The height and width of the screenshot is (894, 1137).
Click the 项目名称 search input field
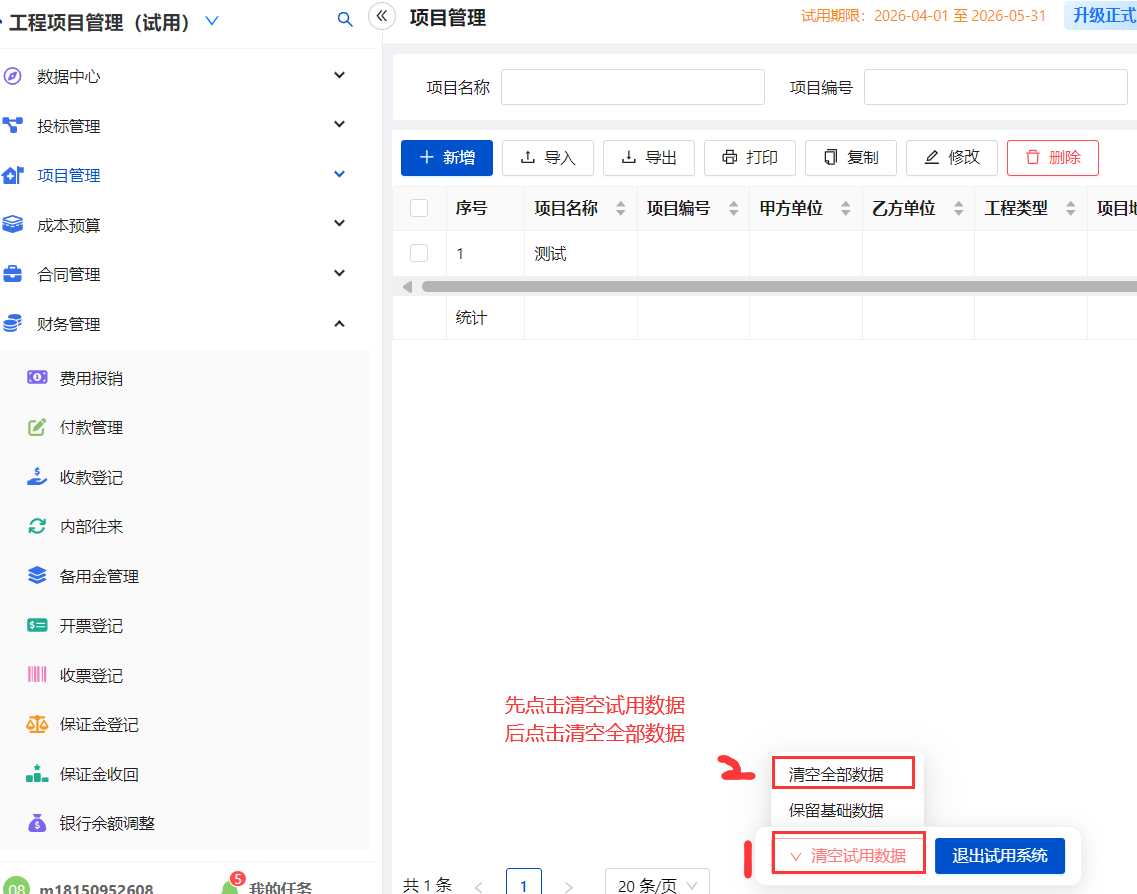[x=632, y=87]
